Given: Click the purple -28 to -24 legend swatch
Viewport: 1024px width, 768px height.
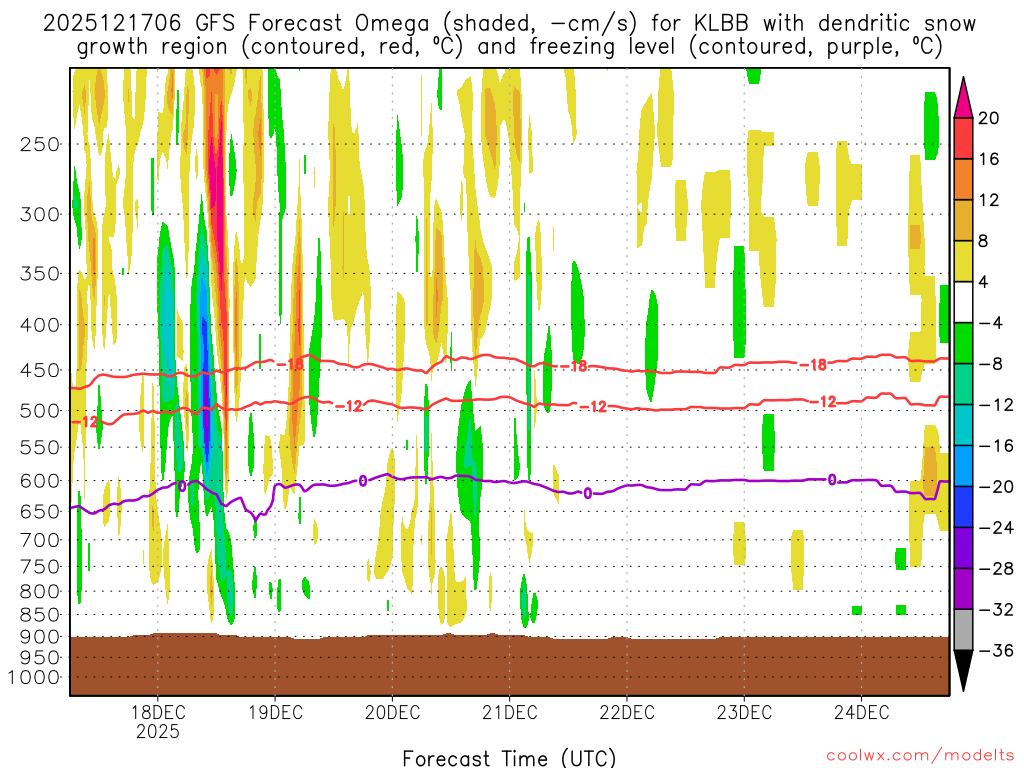Looking at the screenshot, I should click(x=963, y=547).
